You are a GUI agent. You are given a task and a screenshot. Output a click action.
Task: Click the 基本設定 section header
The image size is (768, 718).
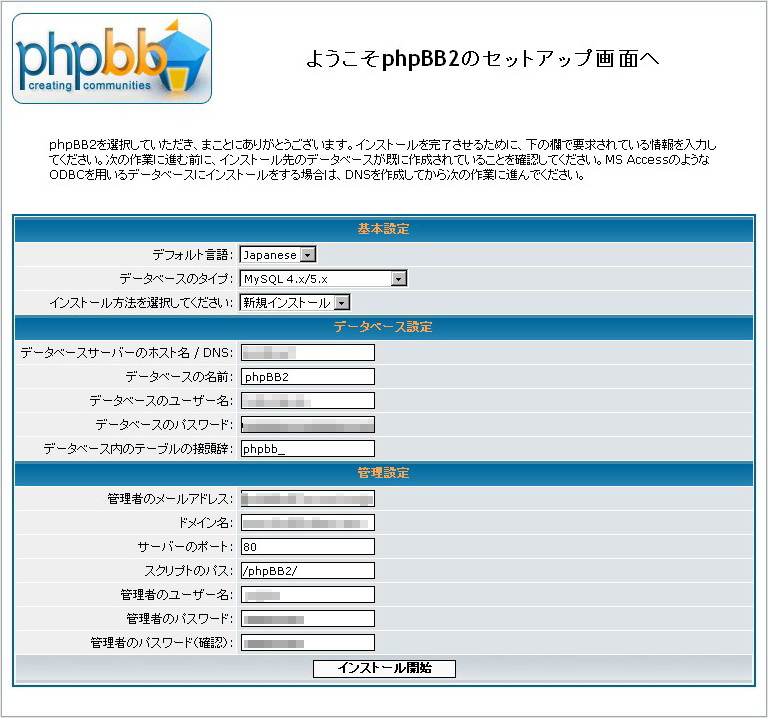click(x=384, y=229)
